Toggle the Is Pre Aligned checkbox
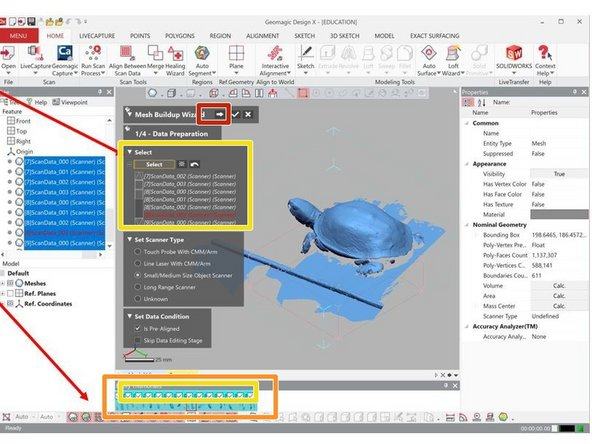Image resolution: width=592 pixels, height=444 pixels. (138, 328)
